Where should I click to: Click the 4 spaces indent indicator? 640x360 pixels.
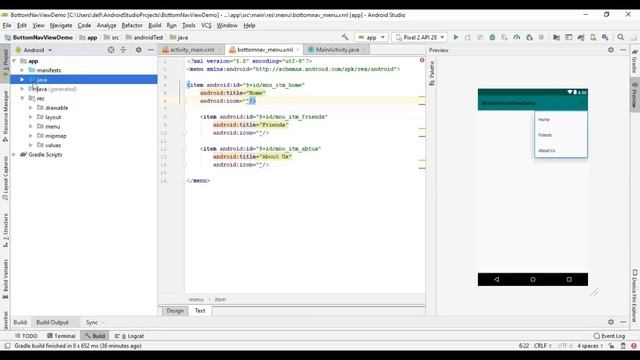[x=590, y=346]
